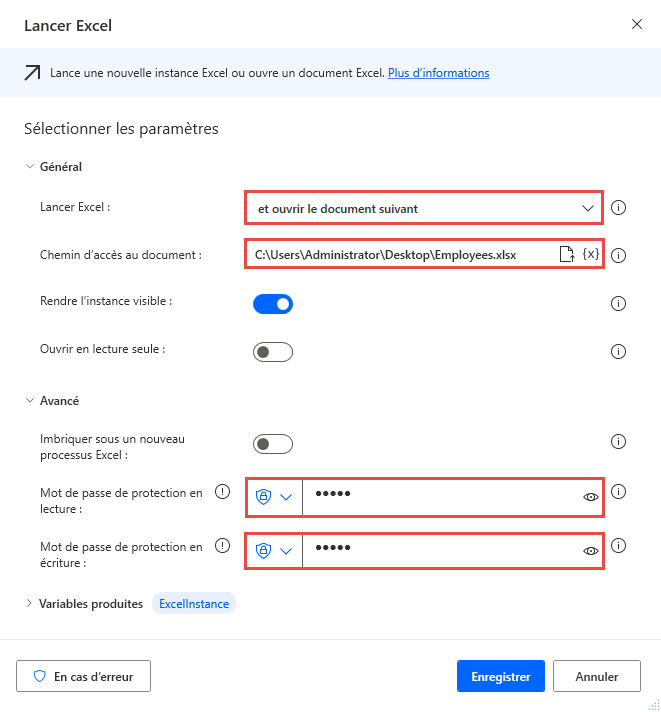Click exclamation icon beside write protection password label
661x712 pixels.
click(223, 546)
